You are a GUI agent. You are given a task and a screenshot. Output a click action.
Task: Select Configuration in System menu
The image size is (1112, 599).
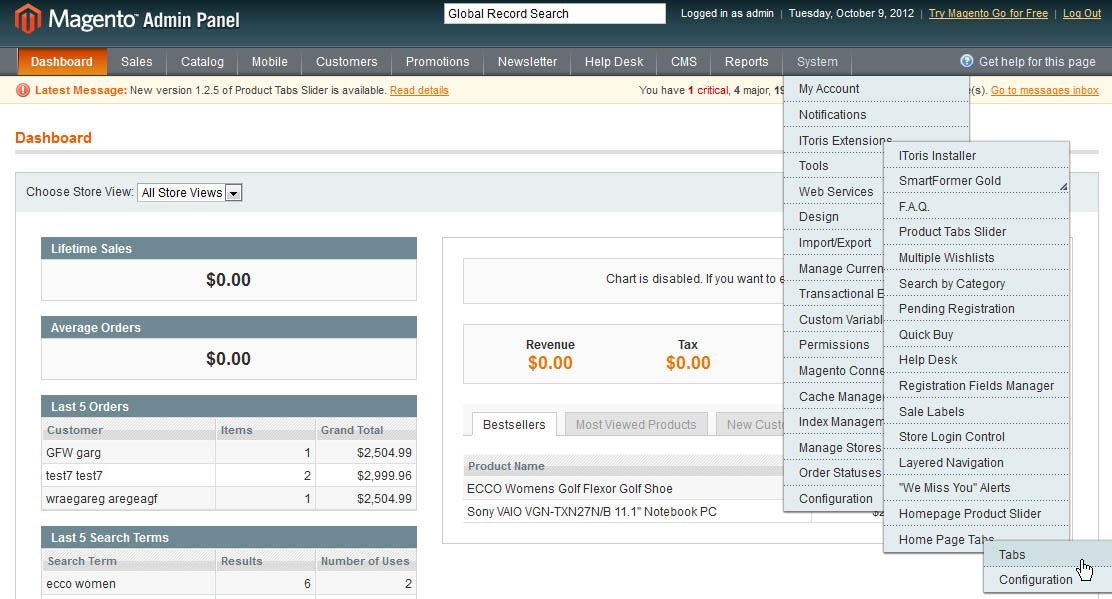click(834, 498)
